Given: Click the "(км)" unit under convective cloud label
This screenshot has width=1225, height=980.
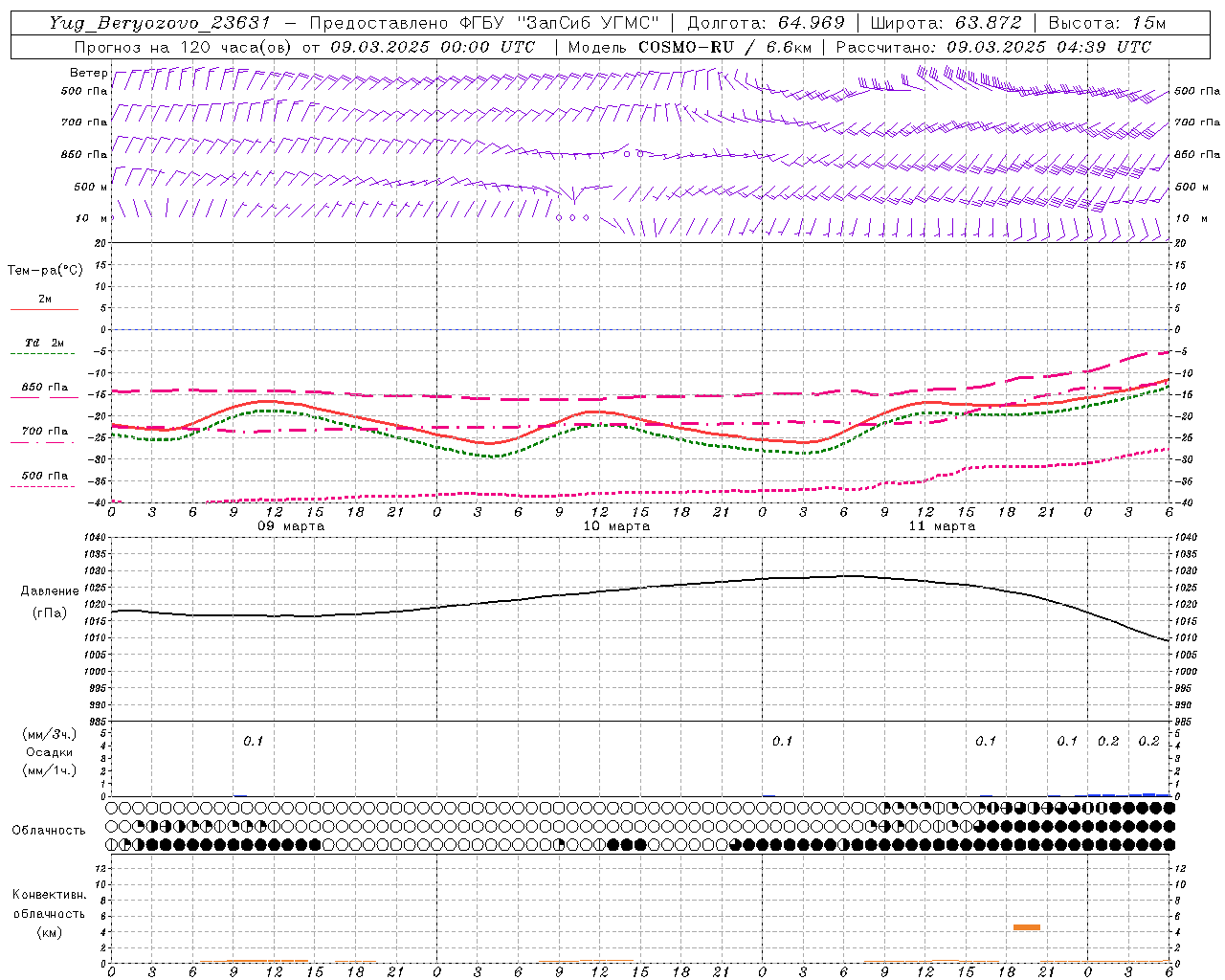Looking at the screenshot, I should [49, 932].
